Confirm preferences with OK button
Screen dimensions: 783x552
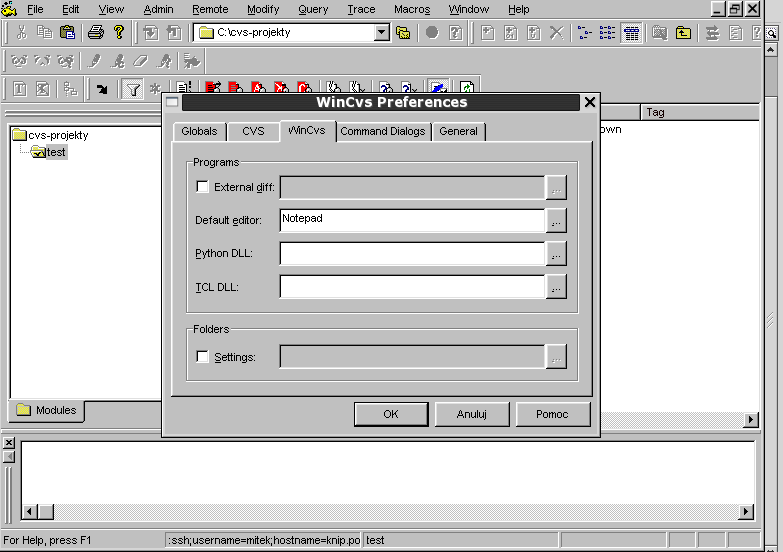391,414
